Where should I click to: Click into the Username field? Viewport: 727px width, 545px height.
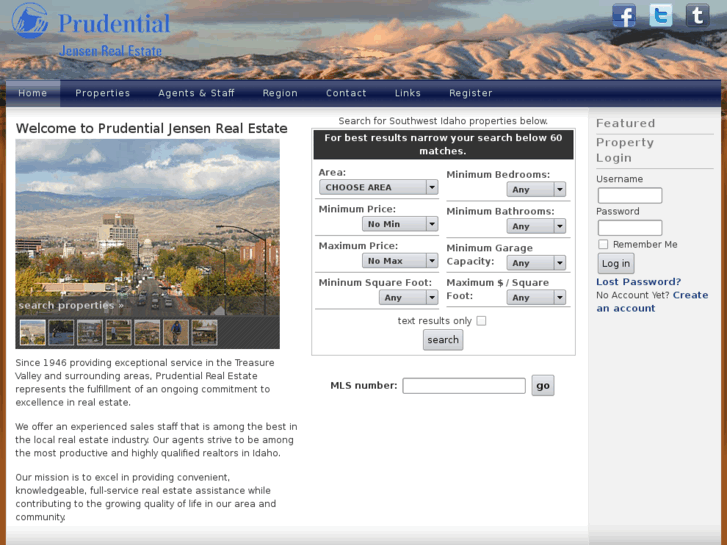(x=630, y=196)
